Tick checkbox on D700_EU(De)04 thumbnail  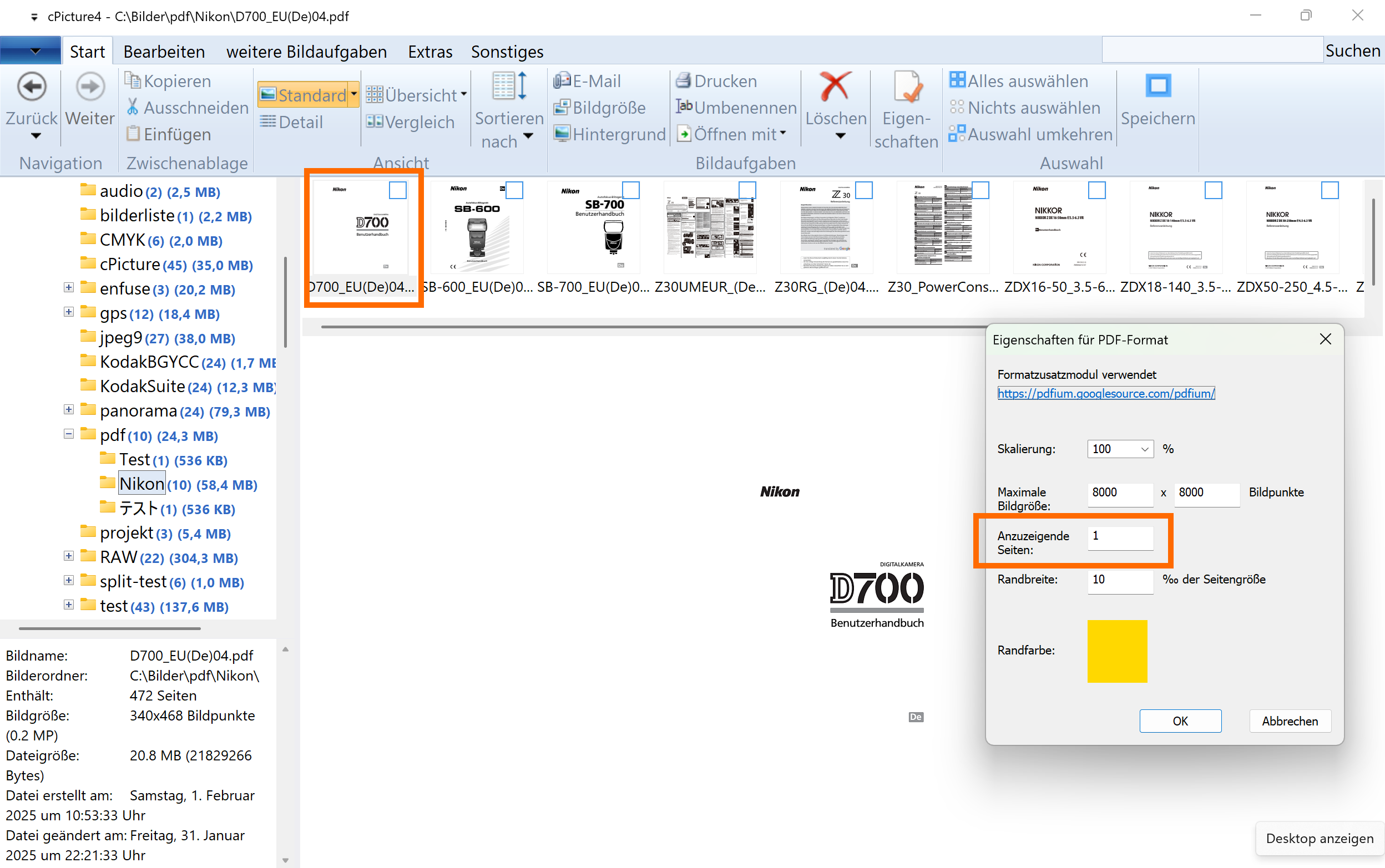tap(397, 190)
